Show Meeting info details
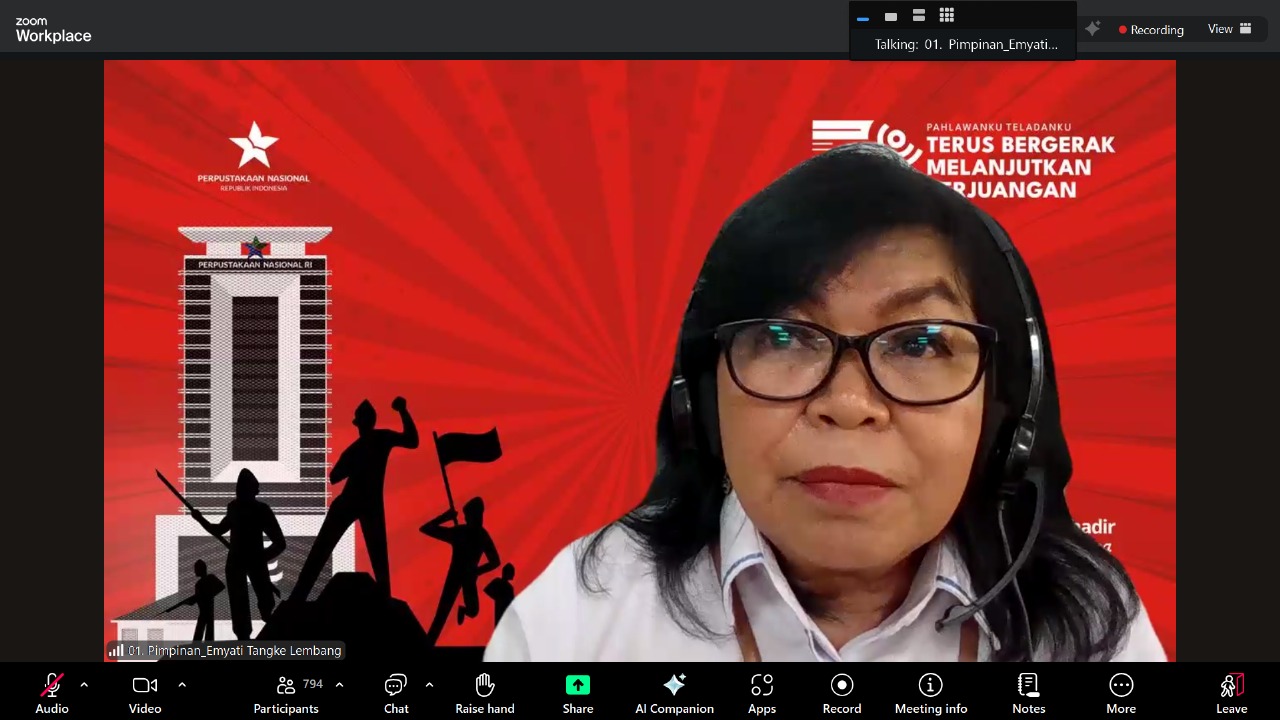Screen dimensions: 1280x720 tap(931, 692)
